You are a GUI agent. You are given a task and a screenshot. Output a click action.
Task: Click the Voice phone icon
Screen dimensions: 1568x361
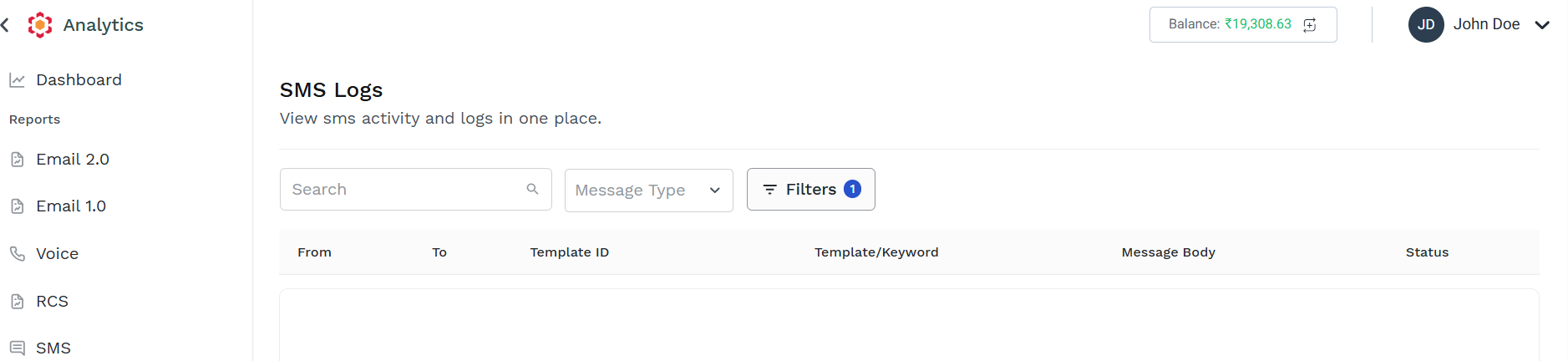tap(17, 253)
